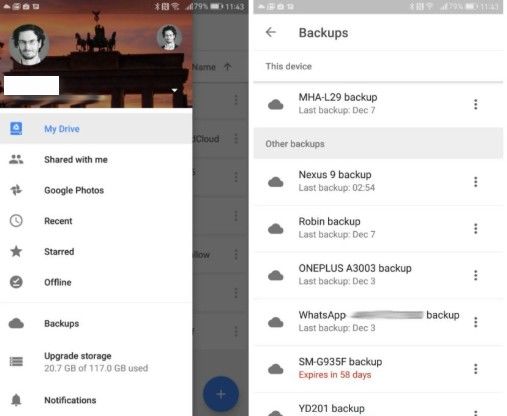Open the Notifications bell icon

point(16,400)
